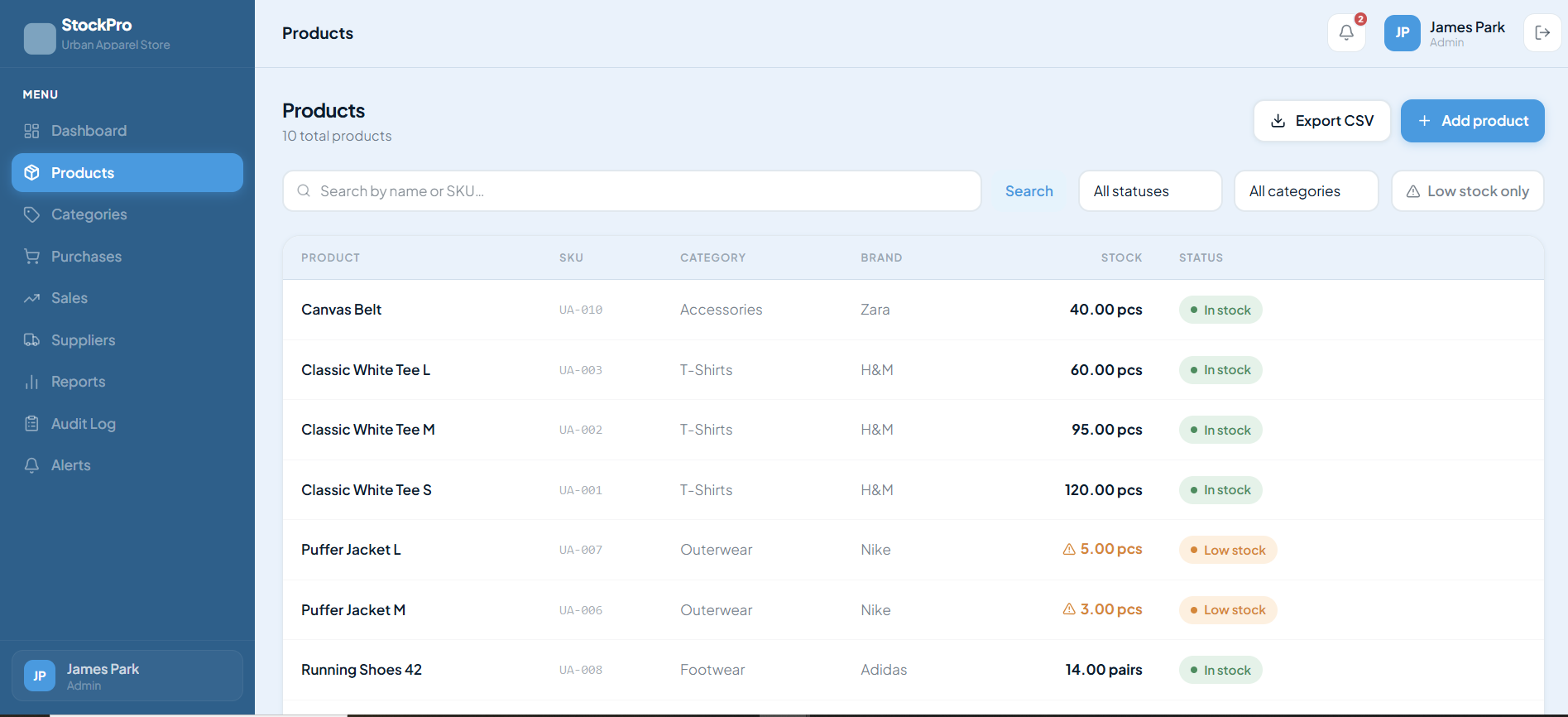This screenshot has height=717, width=1568.
Task: Go to Reports in the sidebar
Action: click(x=78, y=382)
